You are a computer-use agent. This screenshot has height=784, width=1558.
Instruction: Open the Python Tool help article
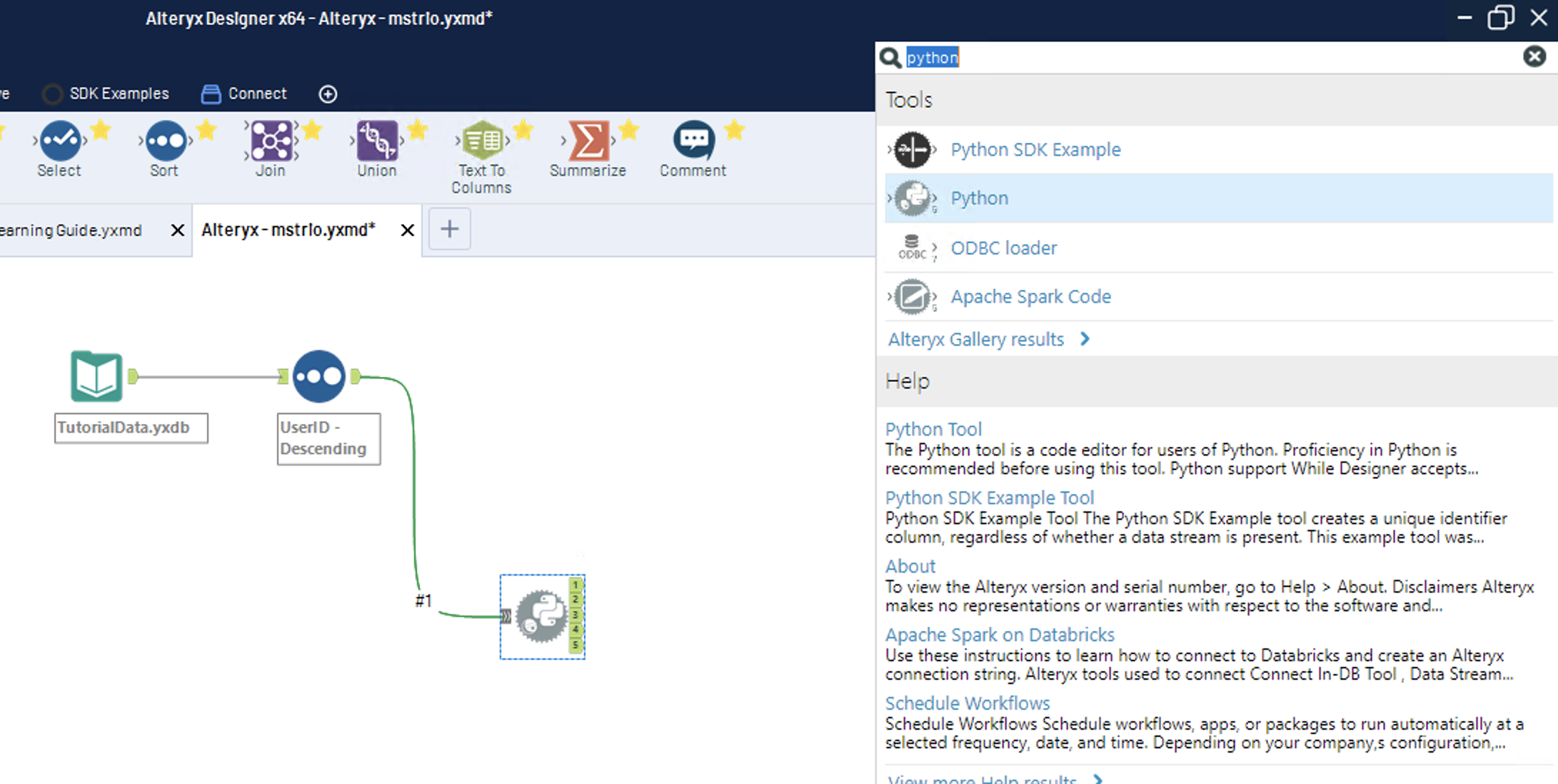933,428
